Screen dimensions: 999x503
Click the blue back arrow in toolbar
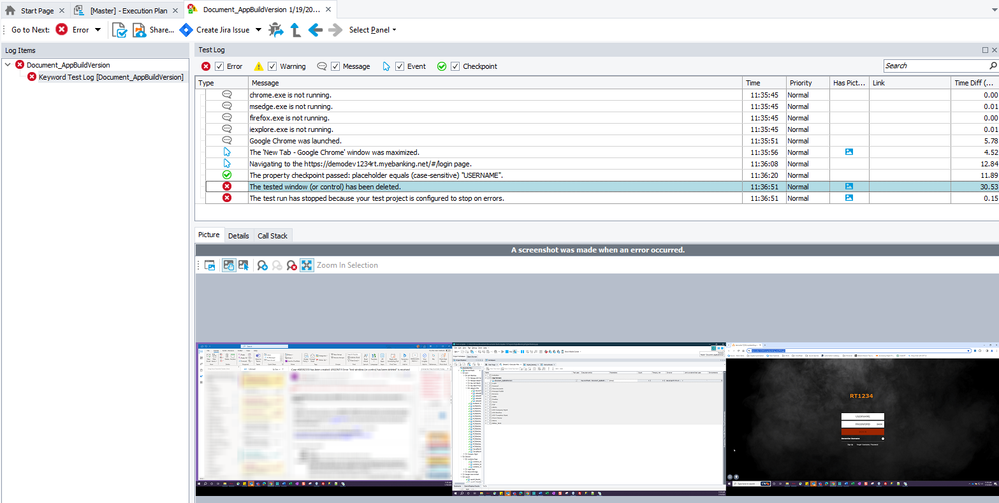coord(315,30)
